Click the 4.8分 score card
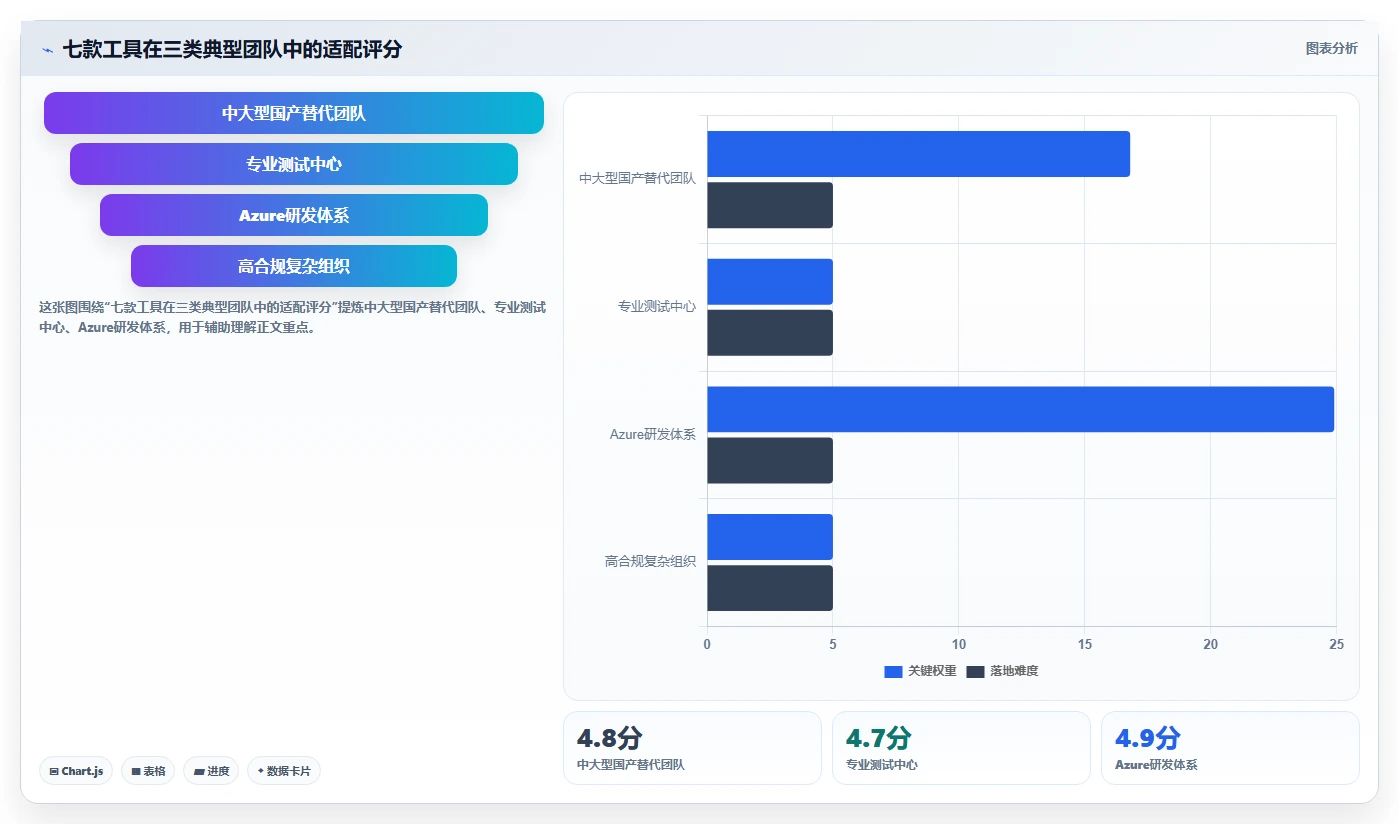 click(x=692, y=748)
